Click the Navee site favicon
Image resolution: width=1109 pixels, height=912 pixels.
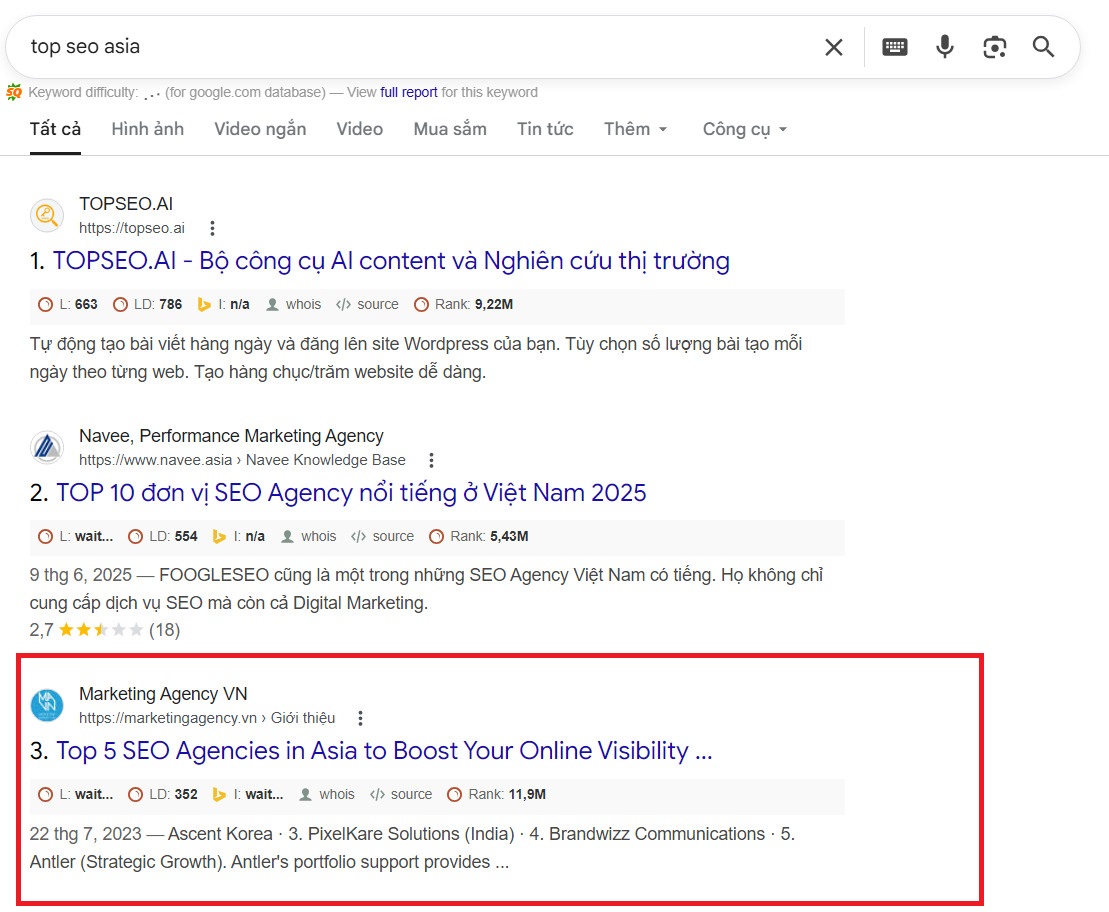47,446
